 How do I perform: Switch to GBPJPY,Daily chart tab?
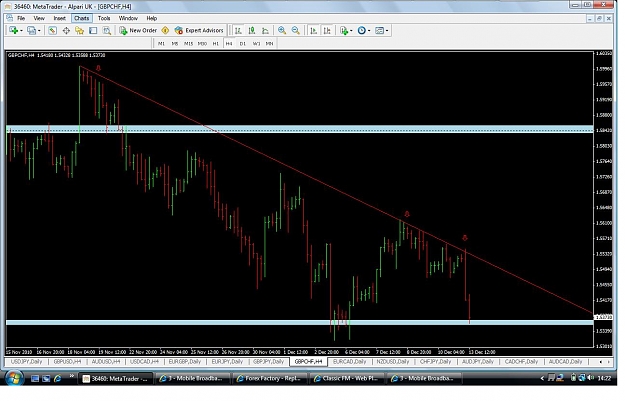click(269, 362)
